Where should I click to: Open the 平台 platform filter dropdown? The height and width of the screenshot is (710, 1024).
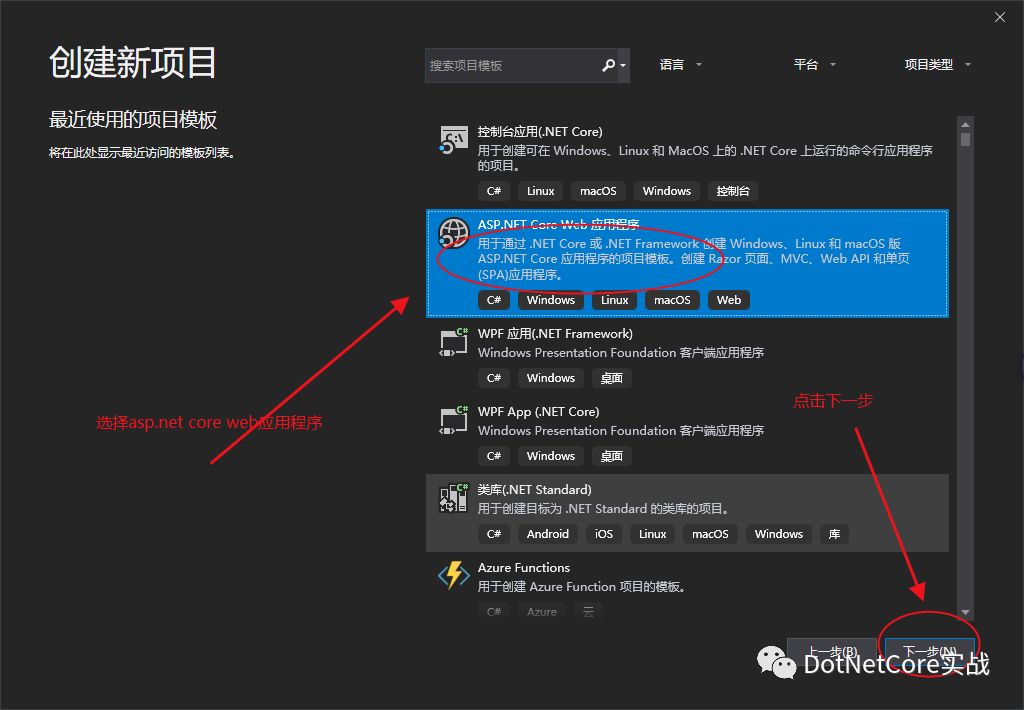(x=814, y=65)
